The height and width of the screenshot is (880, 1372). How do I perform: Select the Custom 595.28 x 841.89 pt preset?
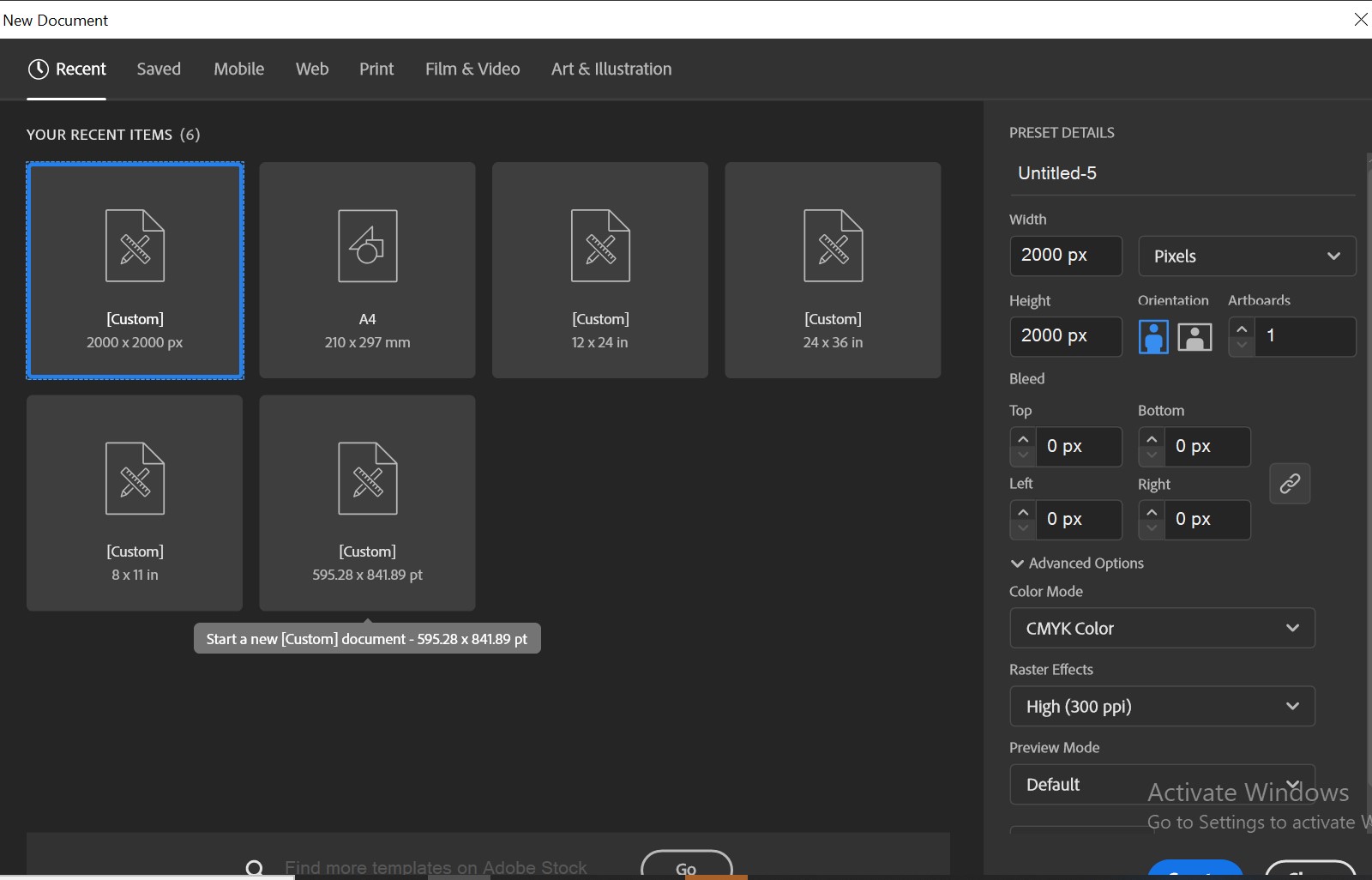point(367,503)
